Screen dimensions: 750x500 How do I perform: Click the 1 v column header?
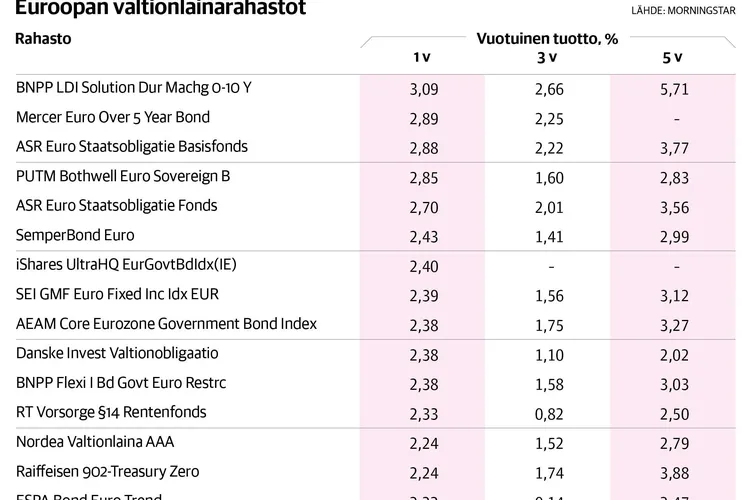[421, 57]
